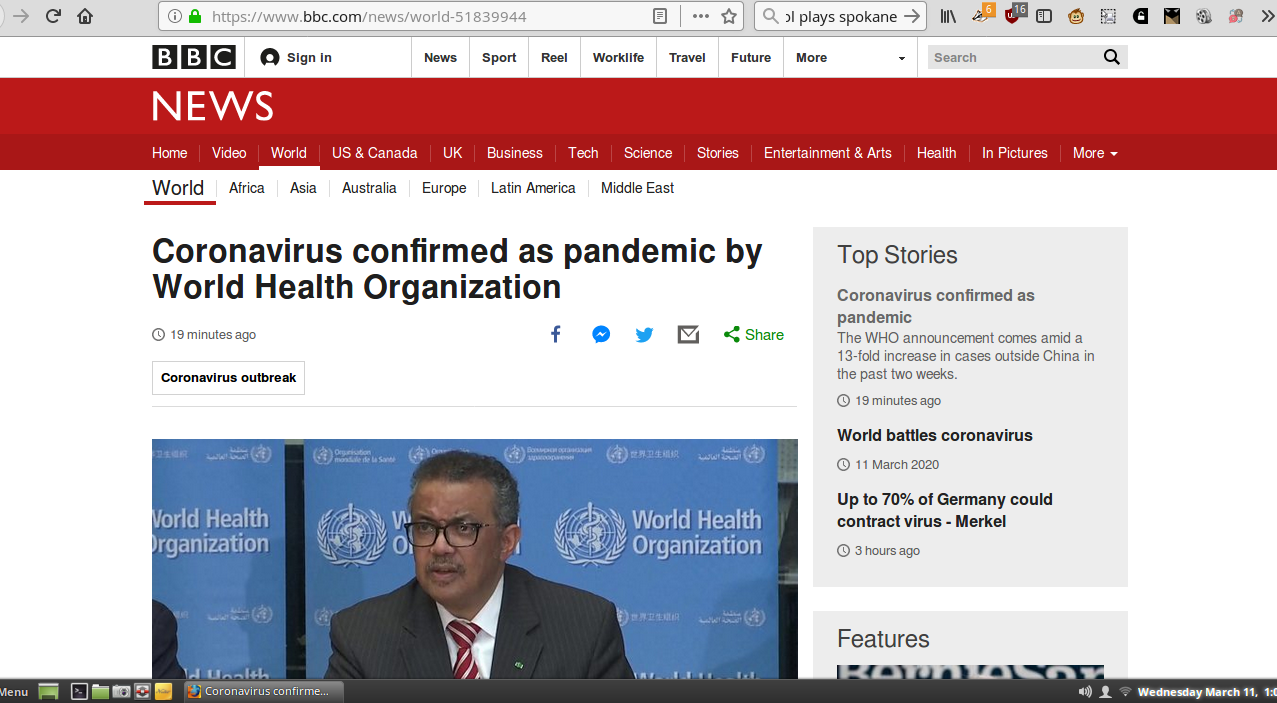Reload the page with the refresh icon
The image size is (1277, 703).
pyautogui.click(x=53, y=16)
